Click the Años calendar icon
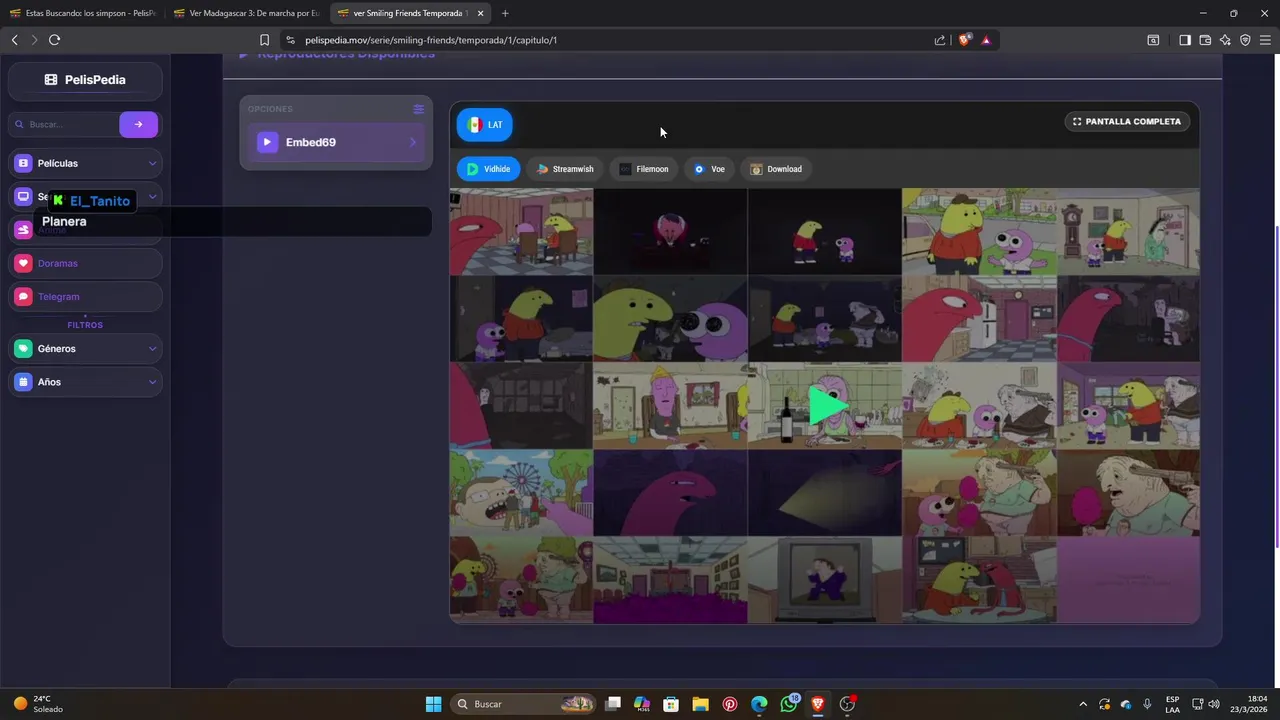The image size is (1280, 720). pyautogui.click(x=23, y=382)
